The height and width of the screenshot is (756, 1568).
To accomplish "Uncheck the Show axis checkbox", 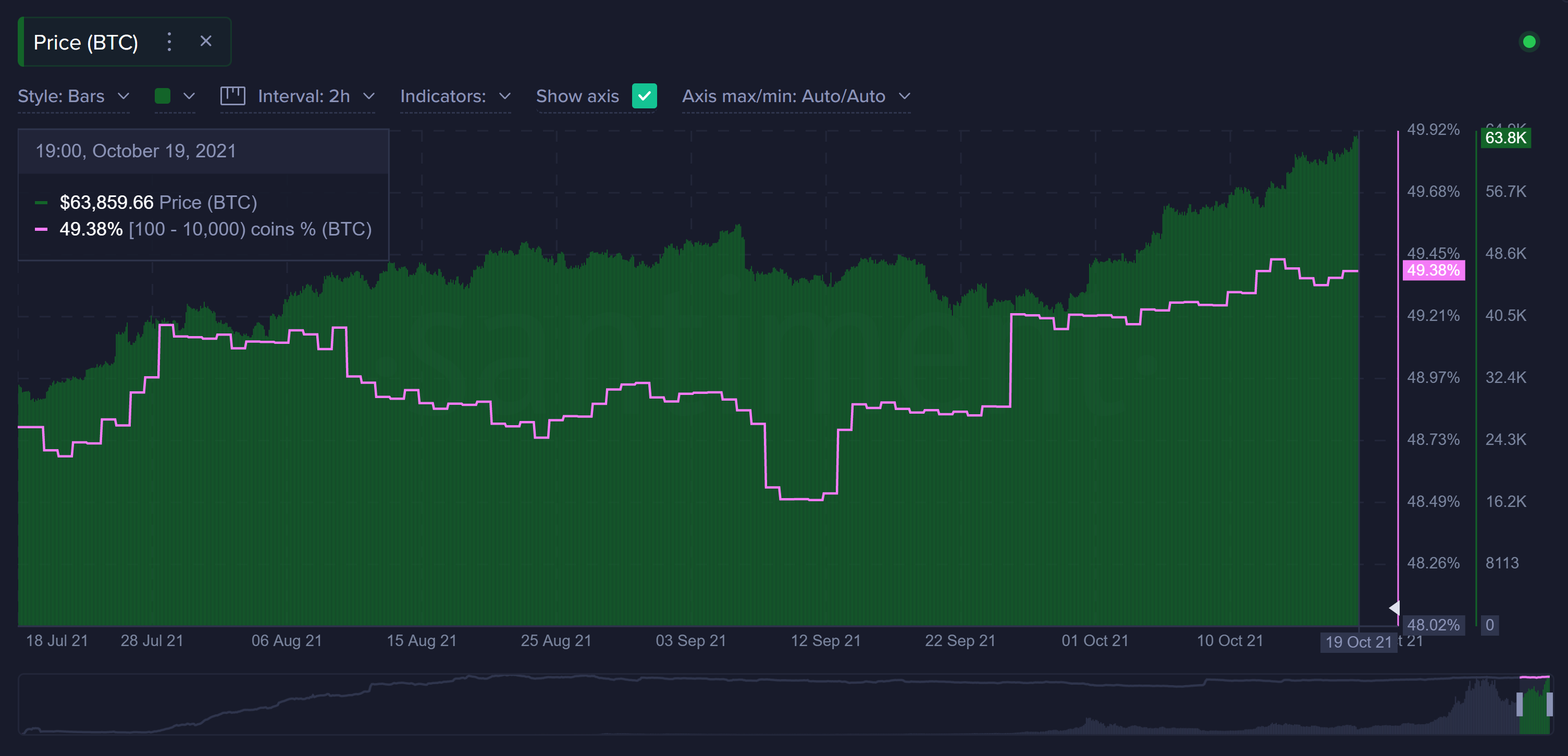I will (644, 96).
